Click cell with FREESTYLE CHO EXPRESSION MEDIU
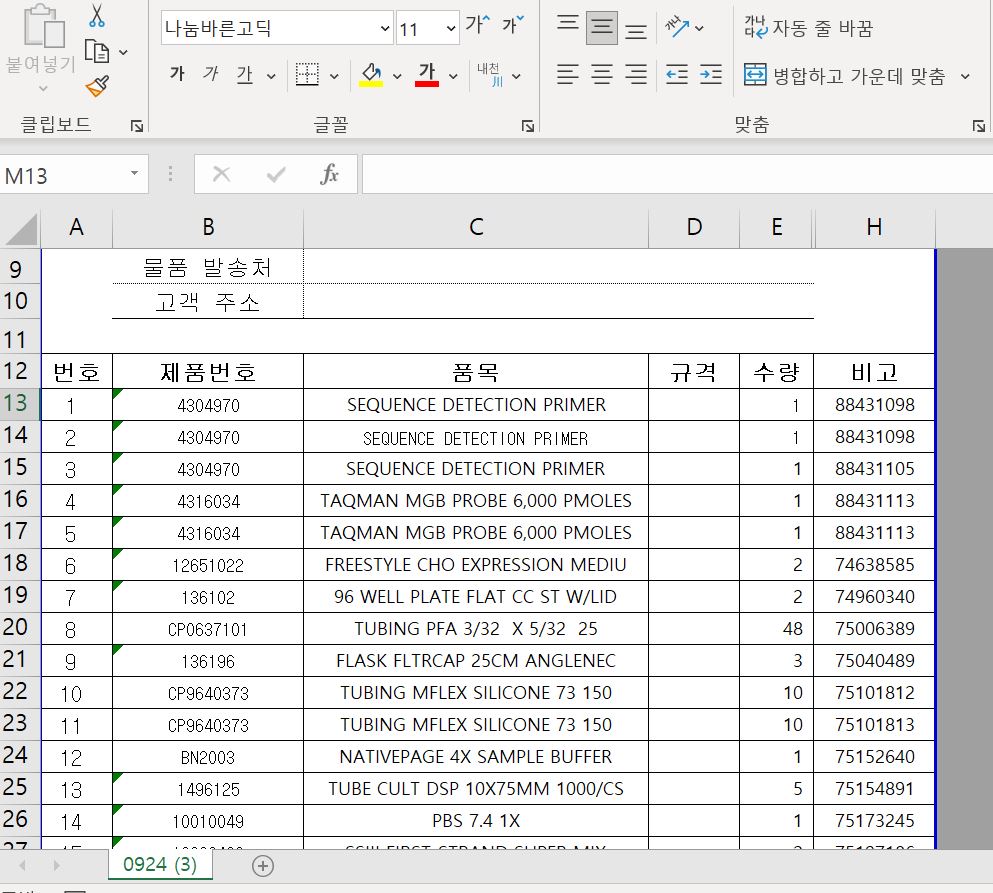The image size is (993, 893). click(x=476, y=564)
